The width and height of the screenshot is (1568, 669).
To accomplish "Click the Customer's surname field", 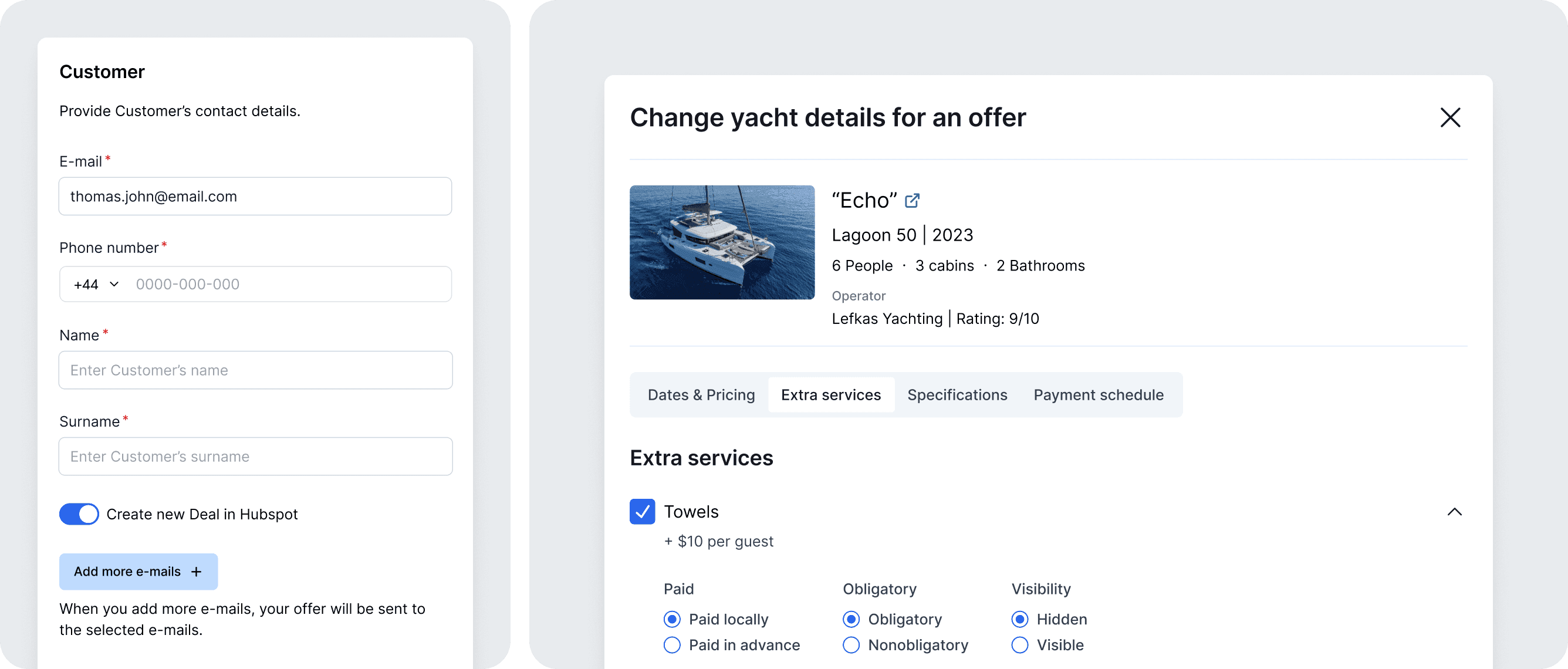I will (255, 457).
